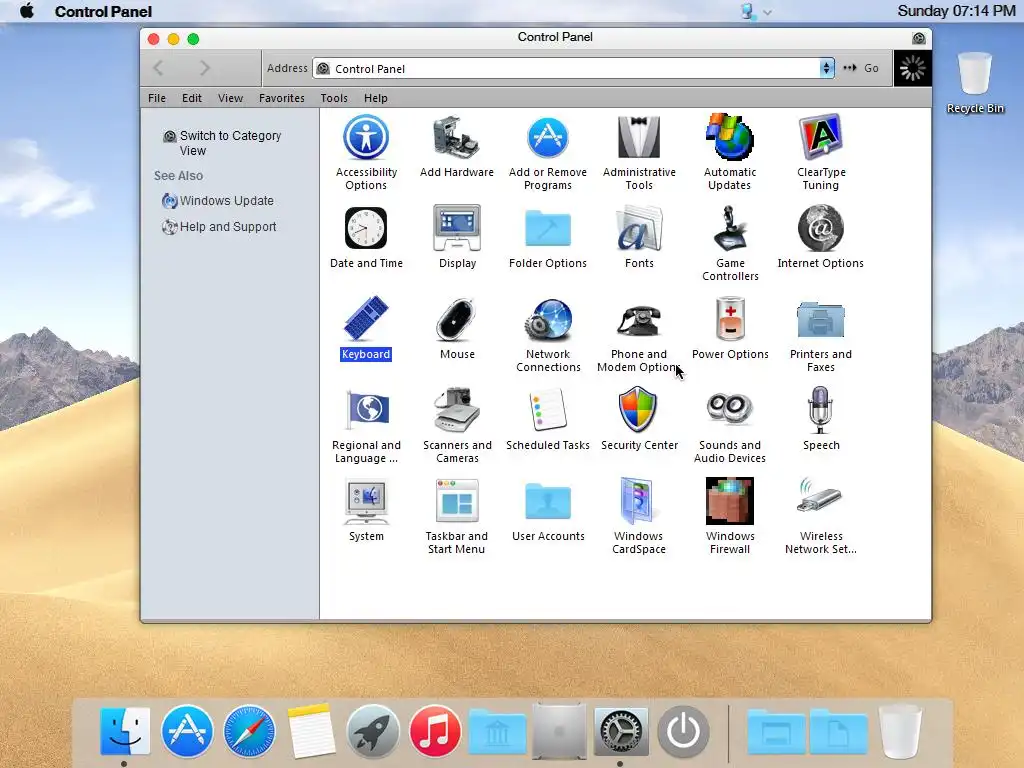The image size is (1024, 768).
Task: Click Switch to Category View link
Action: pos(230,143)
